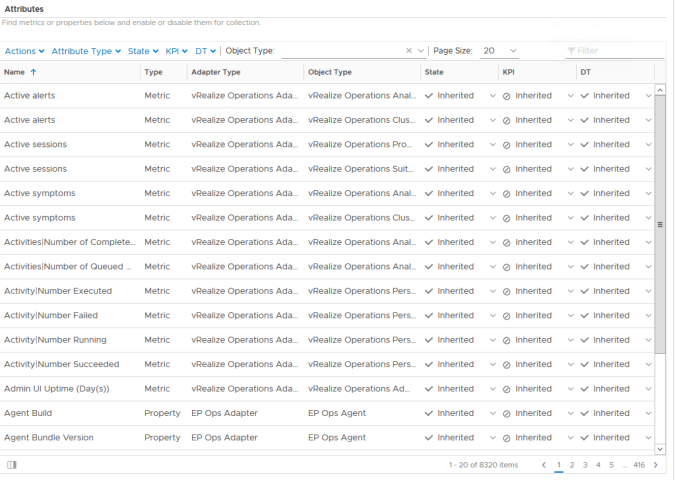Click KPI disabled icon in Activity|Number Running row
This screenshot has width=675, height=480.
point(507,341)
